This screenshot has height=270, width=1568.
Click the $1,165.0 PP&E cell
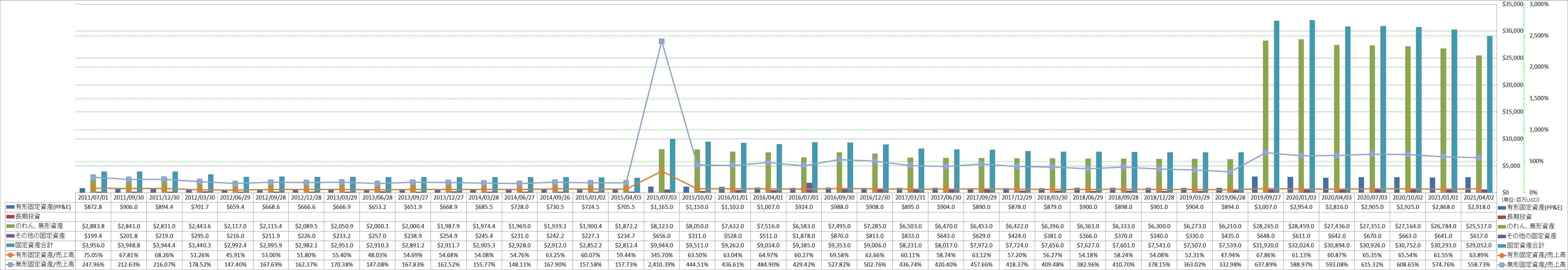(x=661, y=207)
